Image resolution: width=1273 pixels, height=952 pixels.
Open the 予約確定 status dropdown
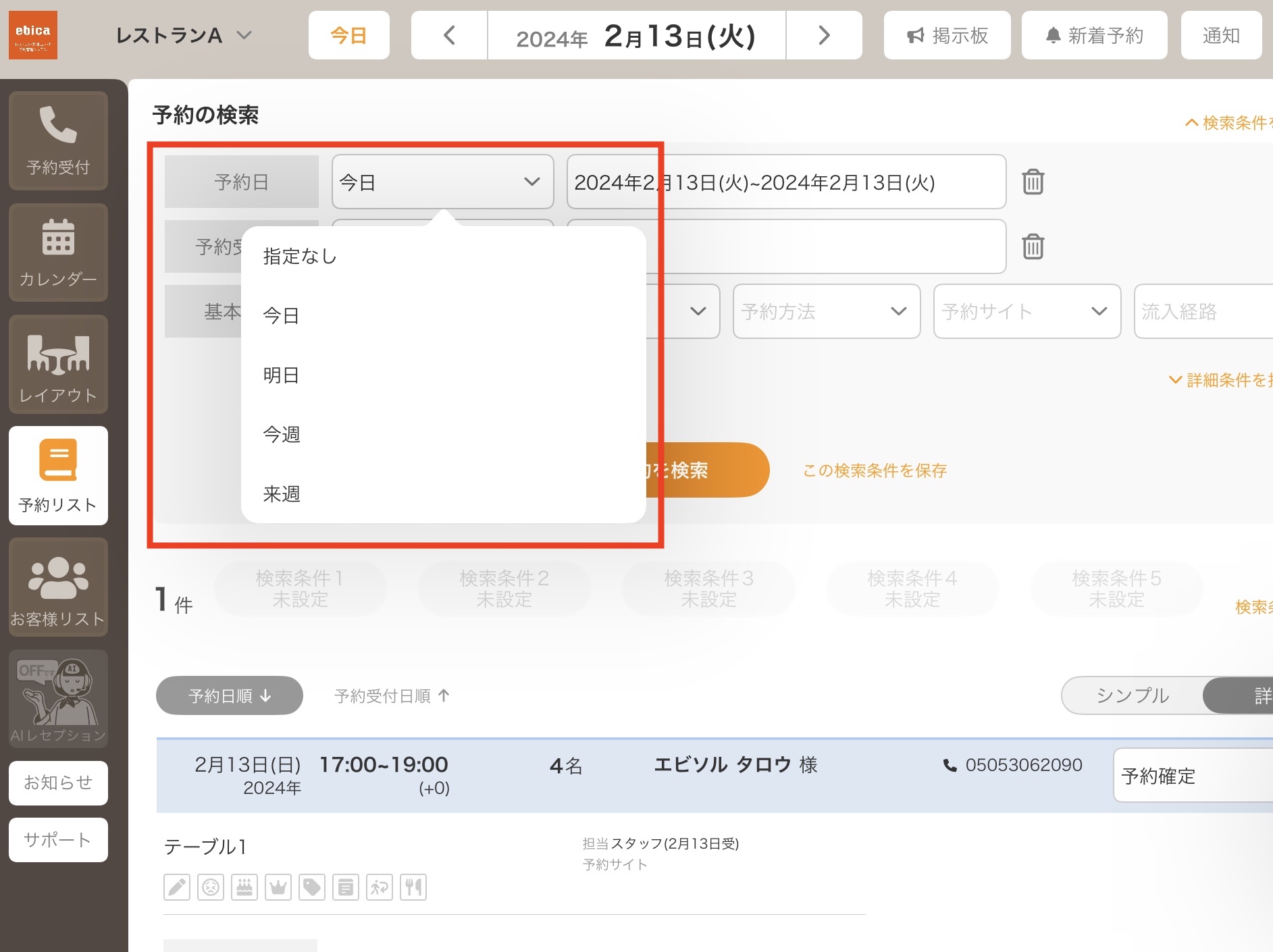1193,776
